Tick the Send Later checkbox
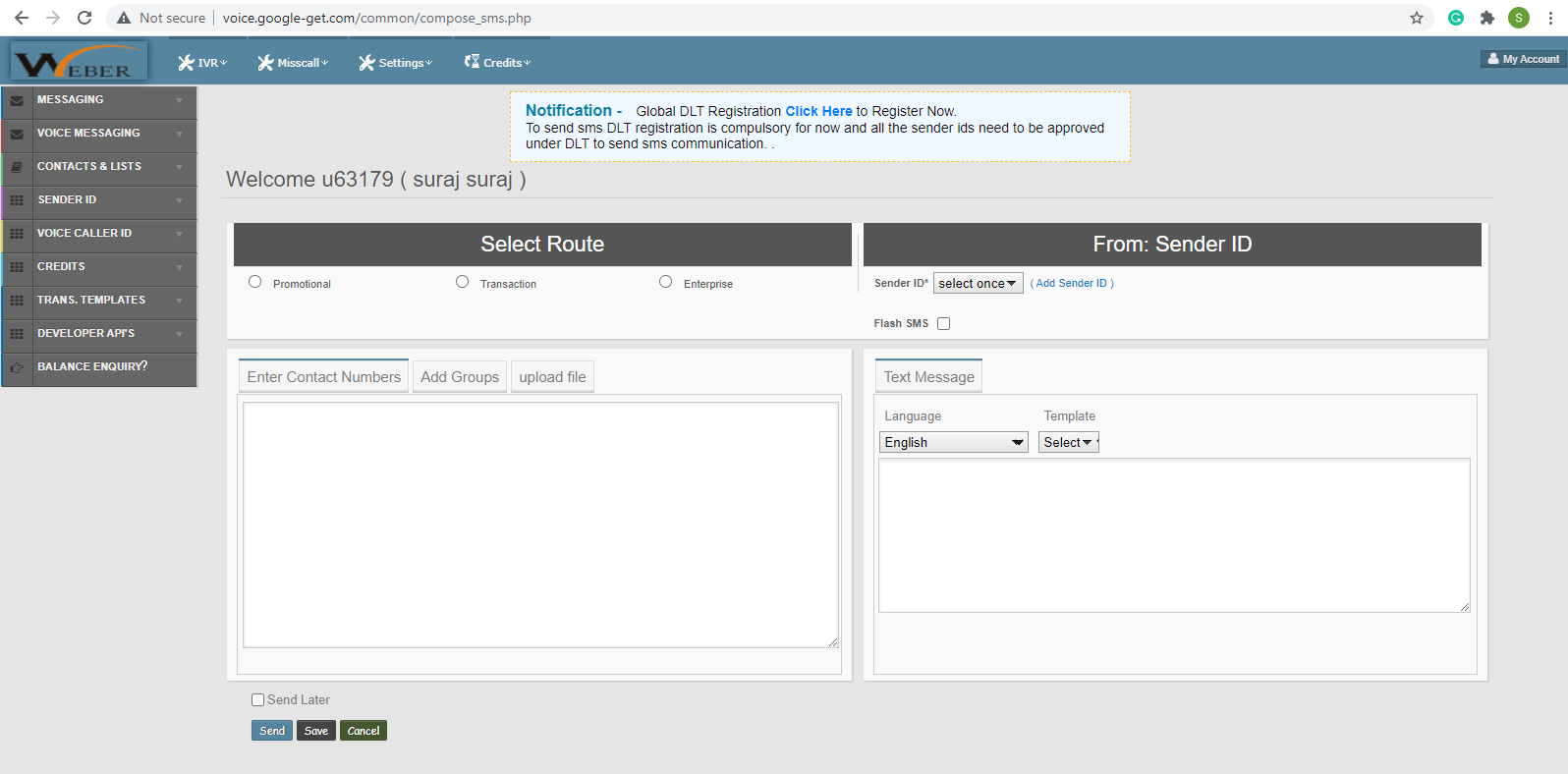This screenshot has width=1568, height=774. 258,700
